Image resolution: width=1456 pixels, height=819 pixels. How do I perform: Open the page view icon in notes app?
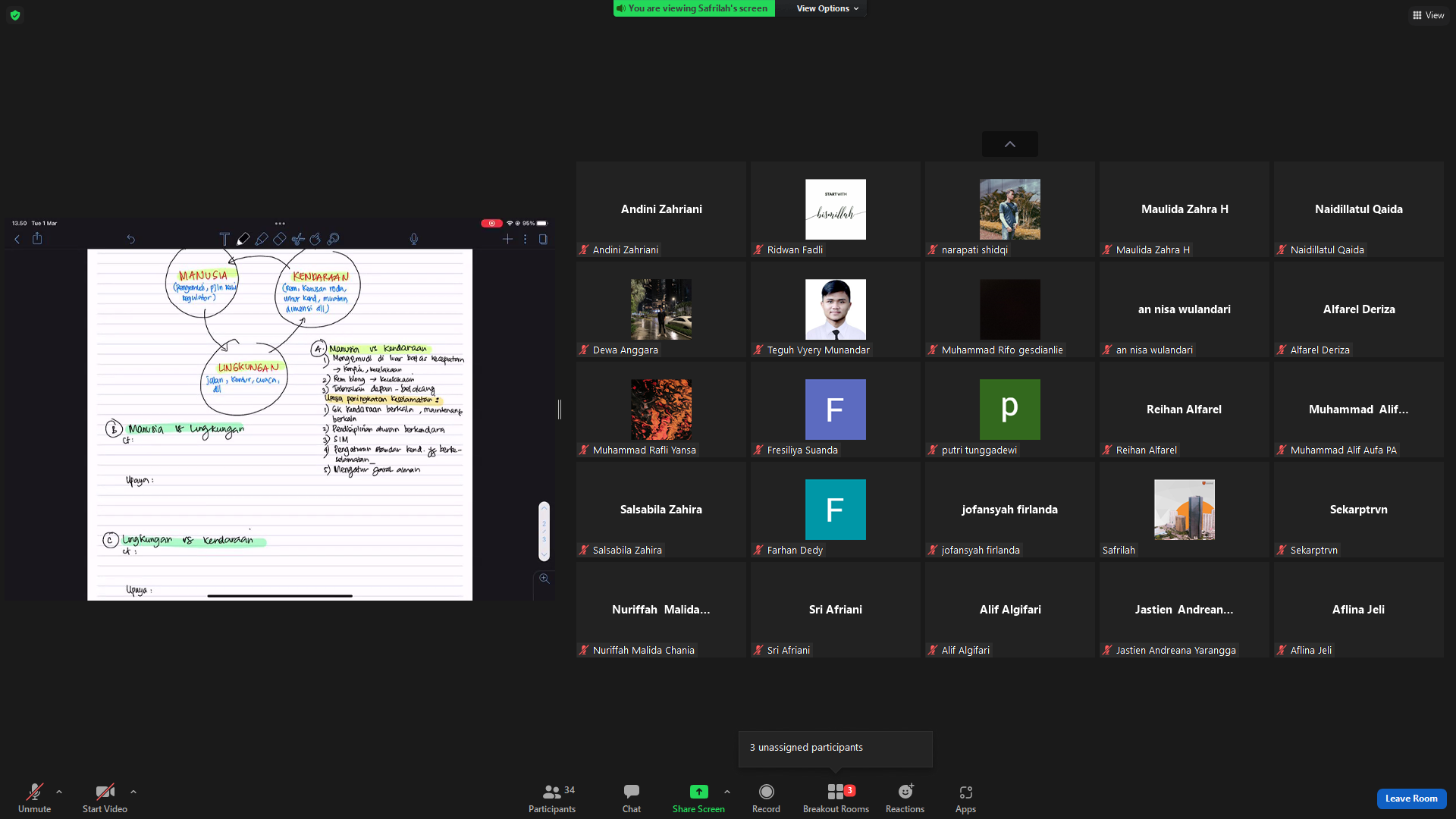point(543,239)
